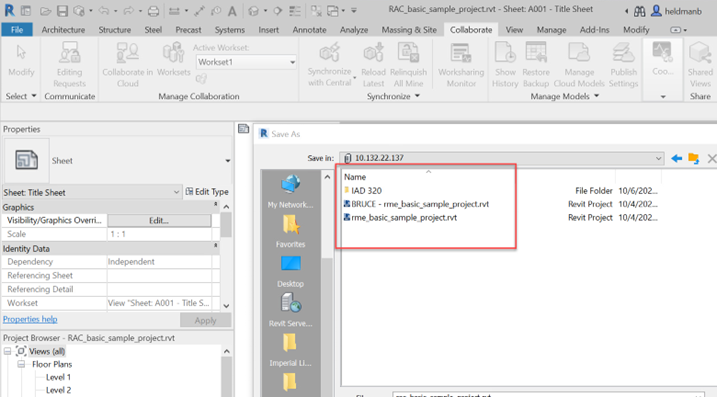Screen dimensions: 717x397
Task: Click Relinquish All Mine
Action: [x=408, y=64]
